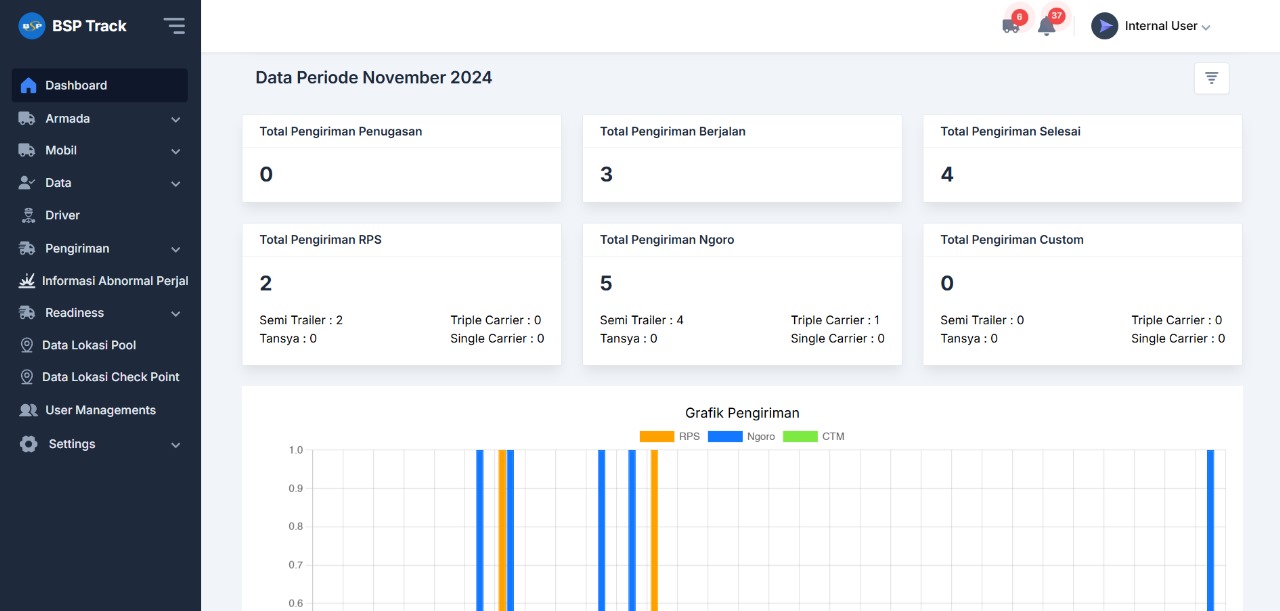Click the CTM legend label text
1280x611 pixels.
[x=833, y=437]
